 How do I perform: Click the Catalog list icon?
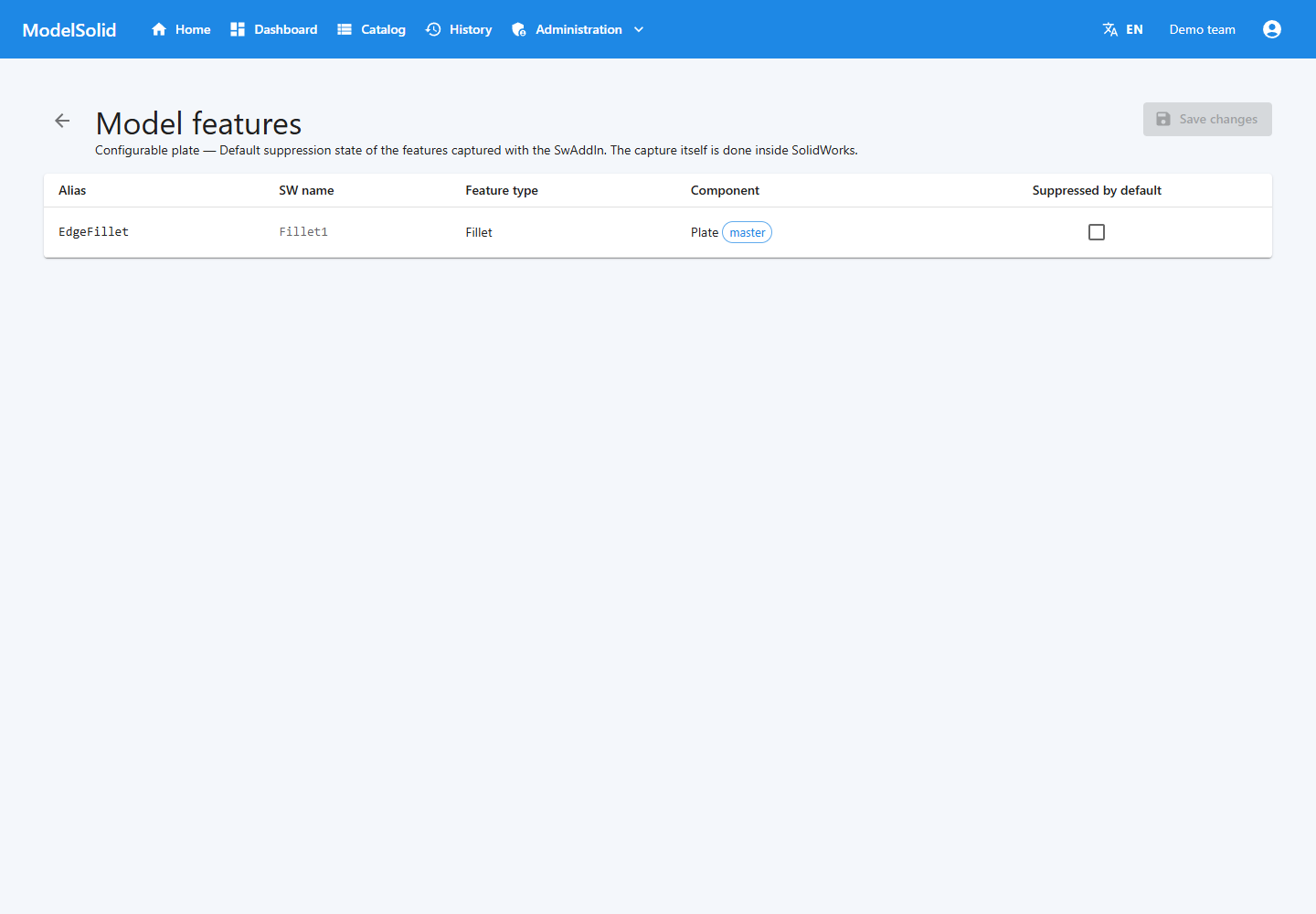(x=345, y=29)
